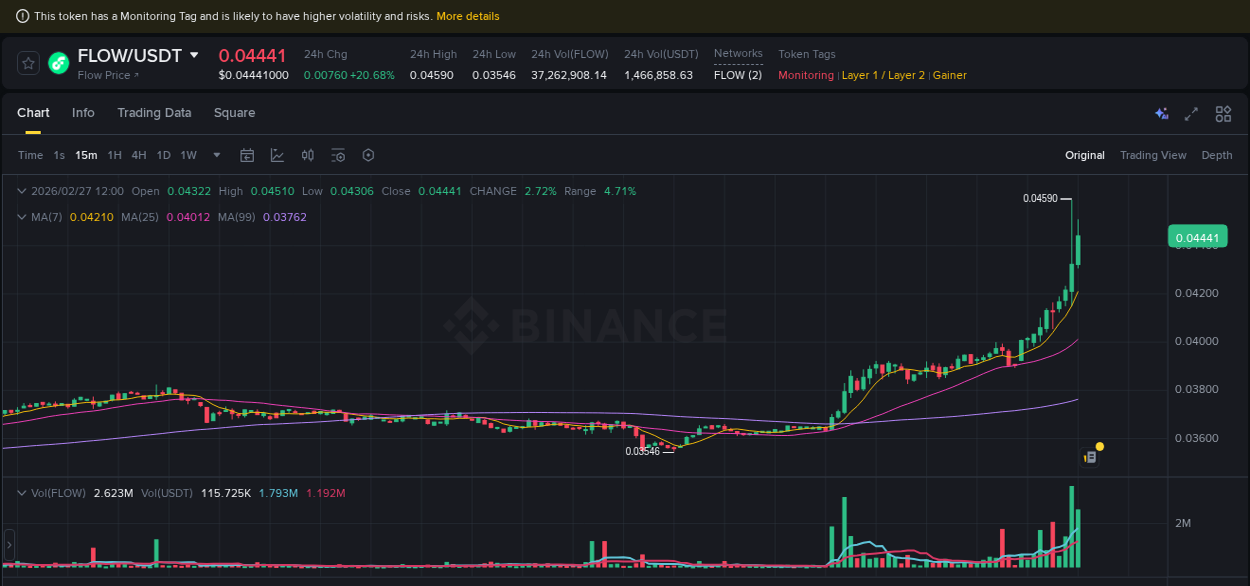
Task: Select the 1W timeframe
Action: pyautogui.click(x=187, y=155)
